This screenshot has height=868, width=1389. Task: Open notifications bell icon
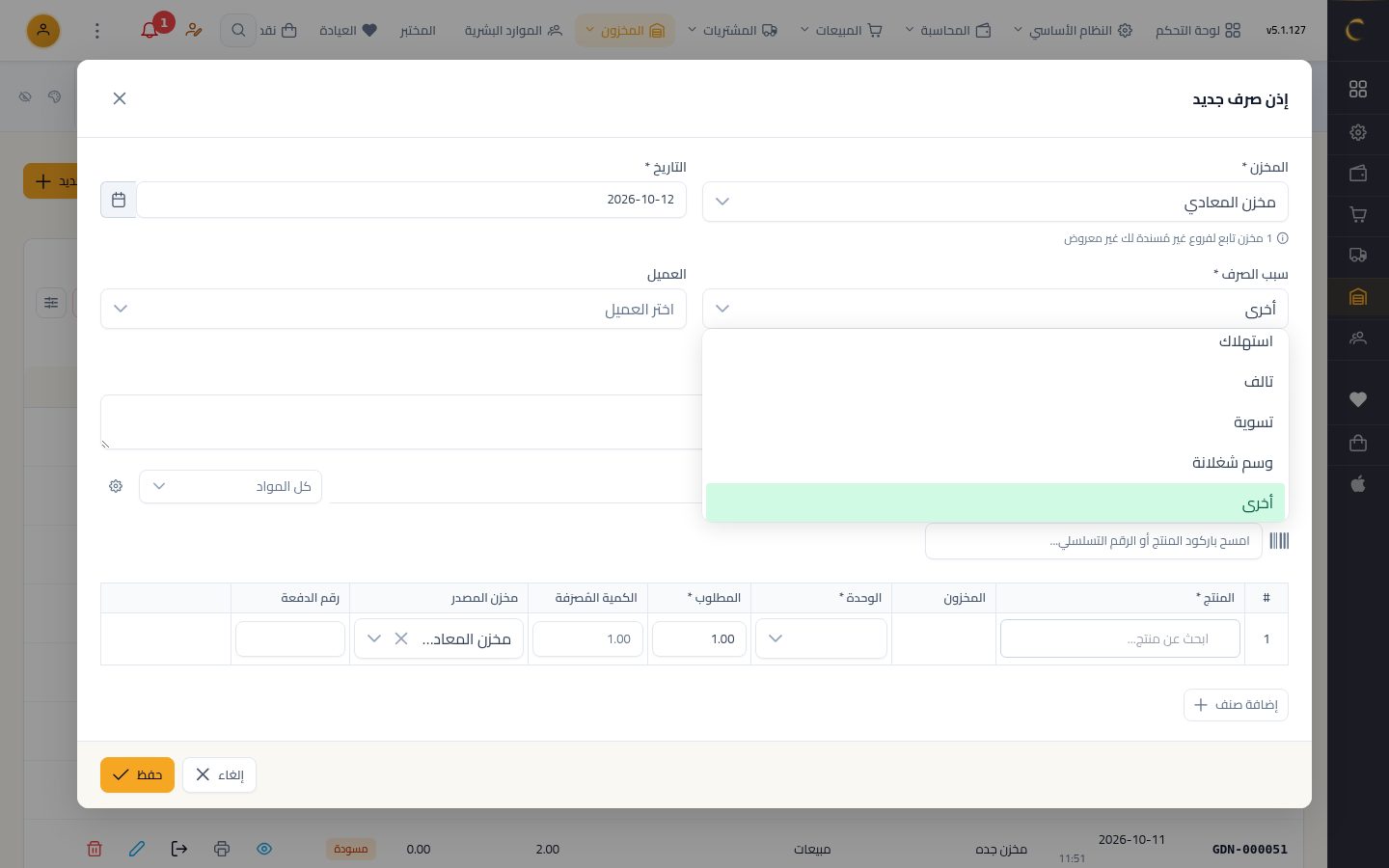150,30
